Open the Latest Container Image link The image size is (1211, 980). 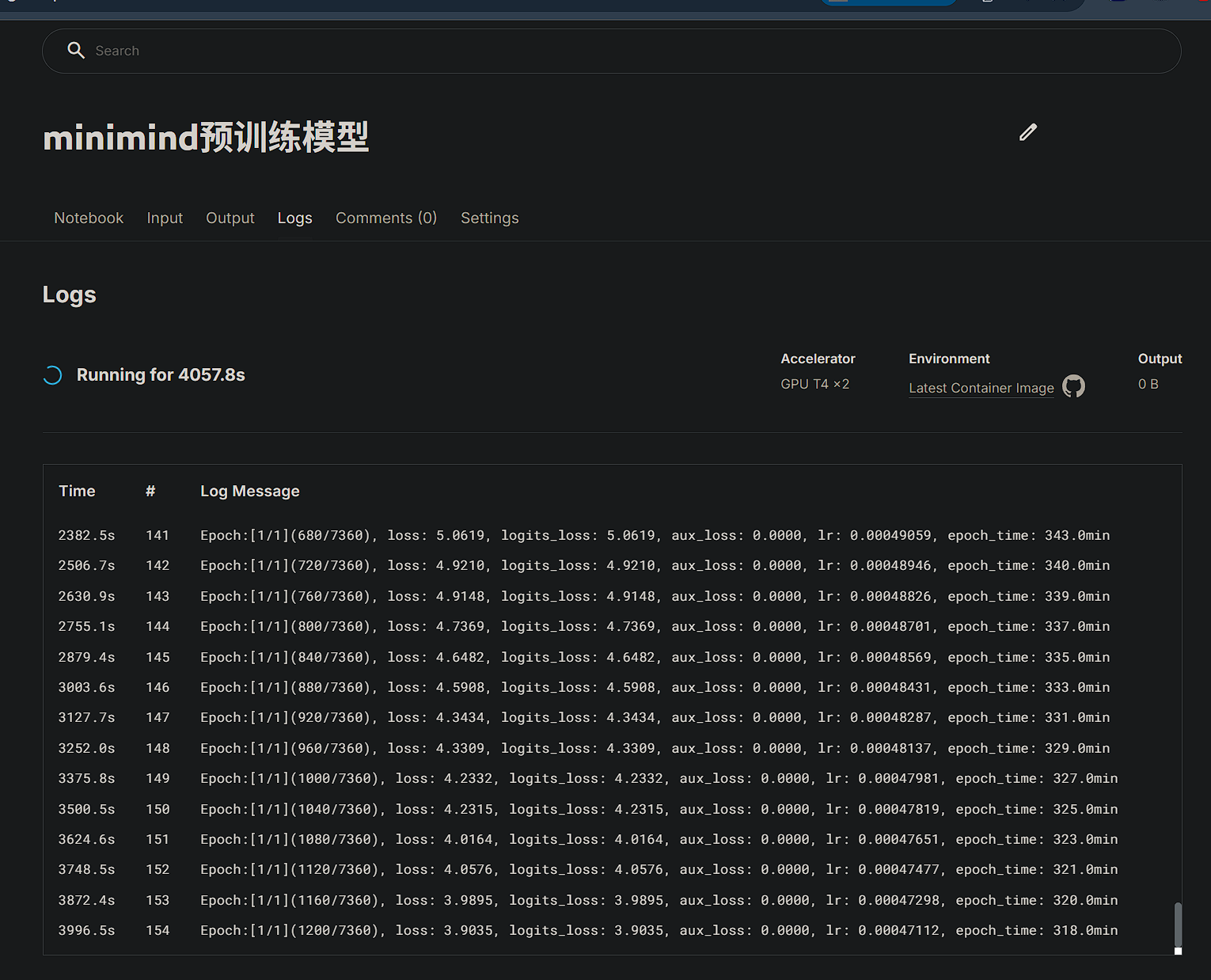(x=981, y=388)
